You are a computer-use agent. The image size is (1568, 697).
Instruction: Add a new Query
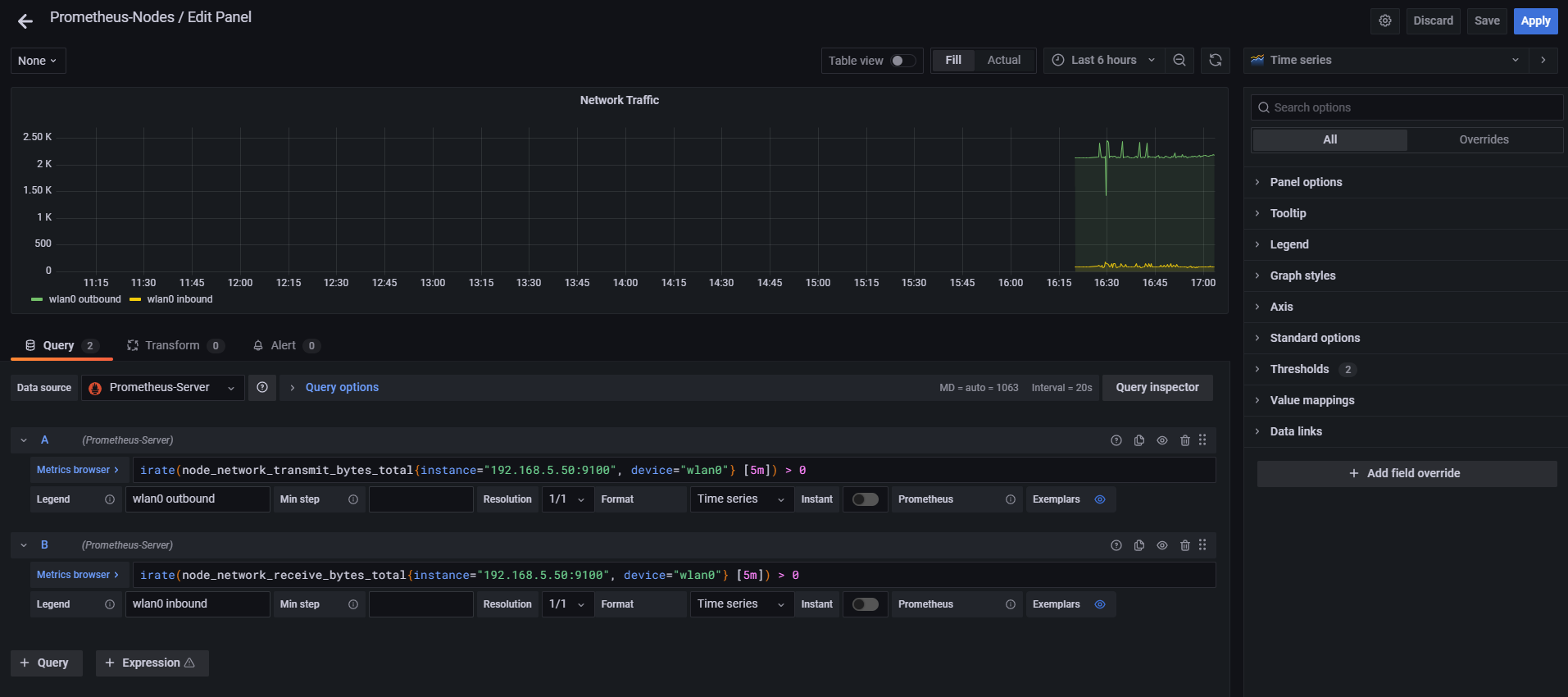coord(47,663)
